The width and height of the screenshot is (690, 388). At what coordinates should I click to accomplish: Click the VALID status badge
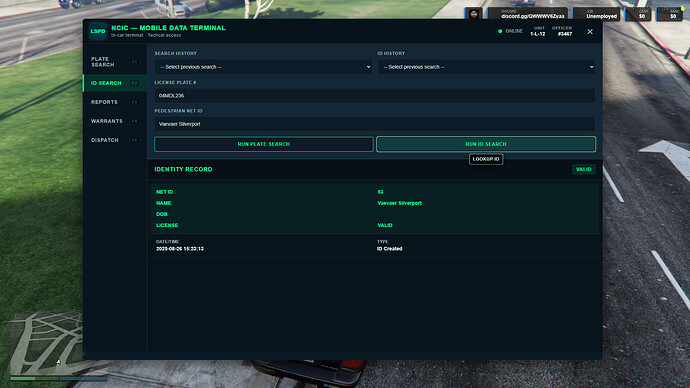[584, 169]
